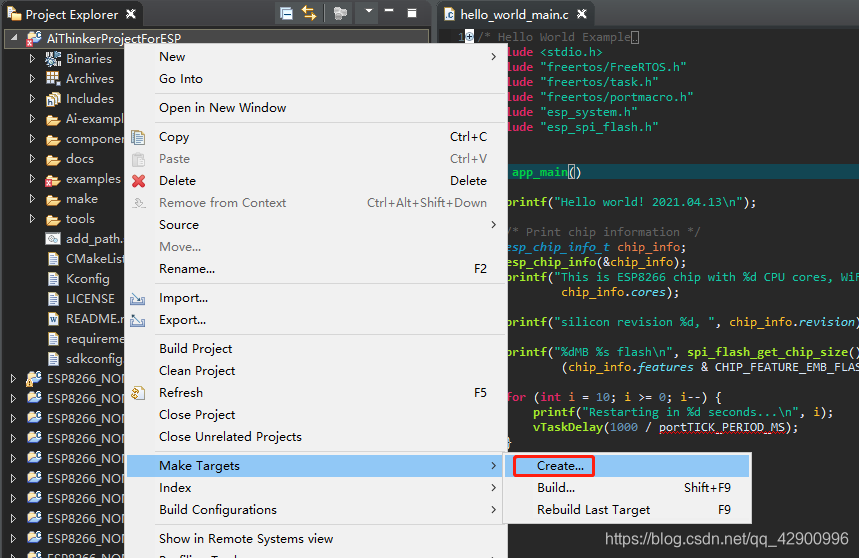Click Rebuild Last Target

(x=627, y=510)
